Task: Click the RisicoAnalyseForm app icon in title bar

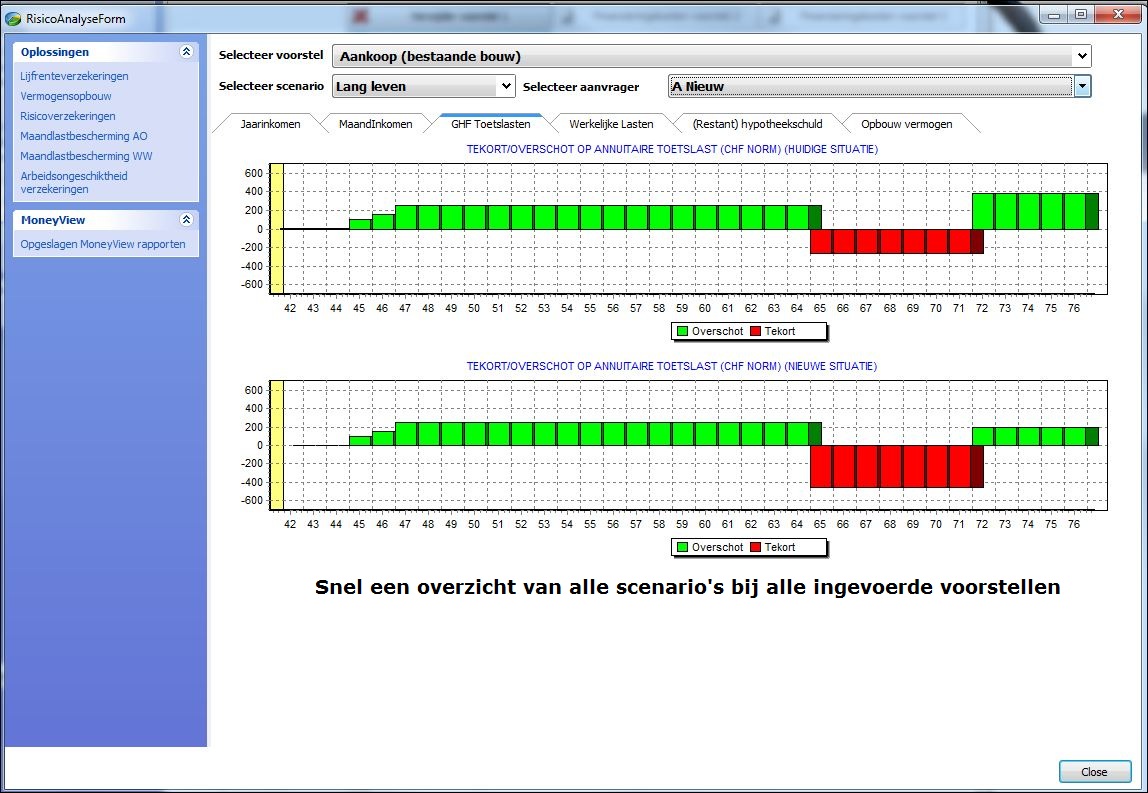Action: [13, 17]
